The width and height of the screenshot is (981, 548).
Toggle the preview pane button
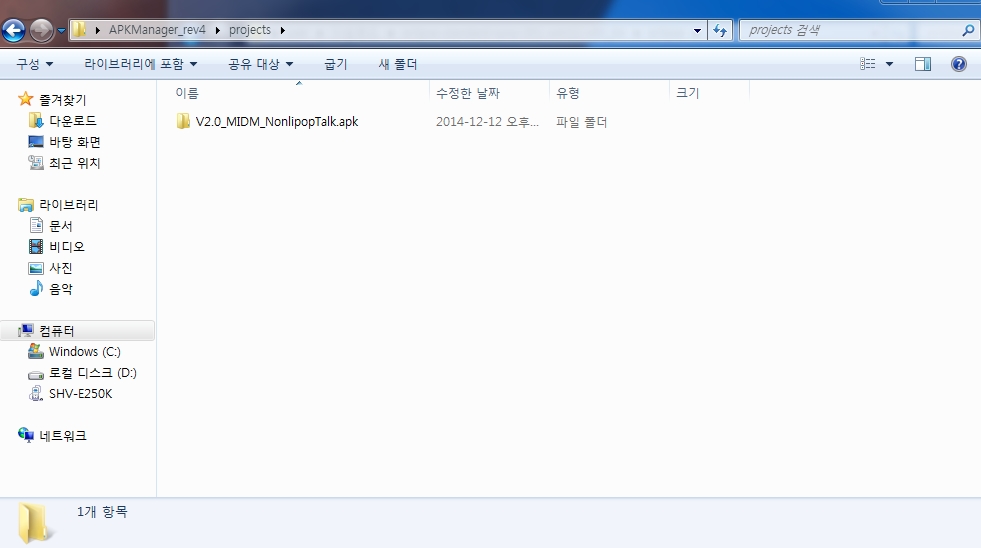922,64
